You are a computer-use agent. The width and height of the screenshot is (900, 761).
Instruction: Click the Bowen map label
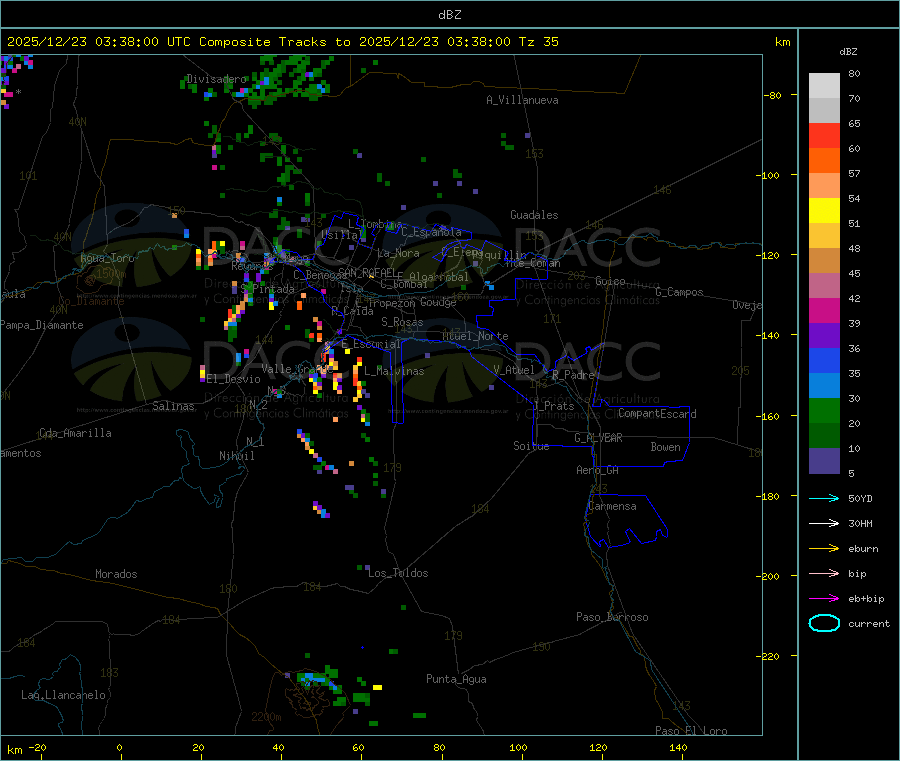(x=666, y=447)
